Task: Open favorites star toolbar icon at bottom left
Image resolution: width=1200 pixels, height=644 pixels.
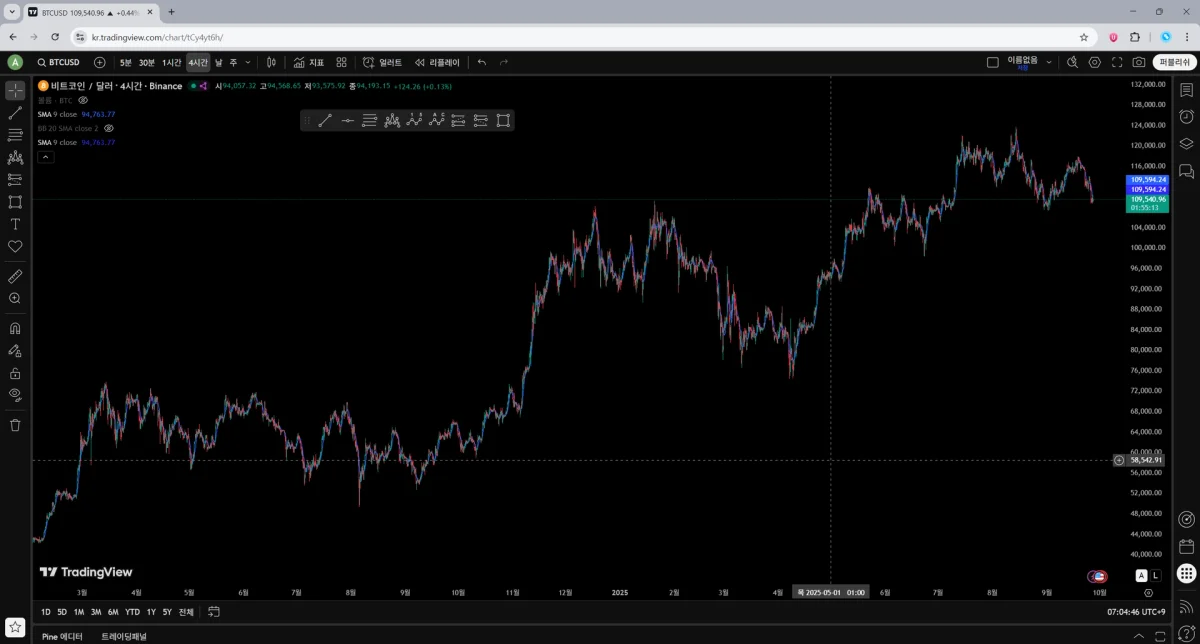Action: click(15, 627)
